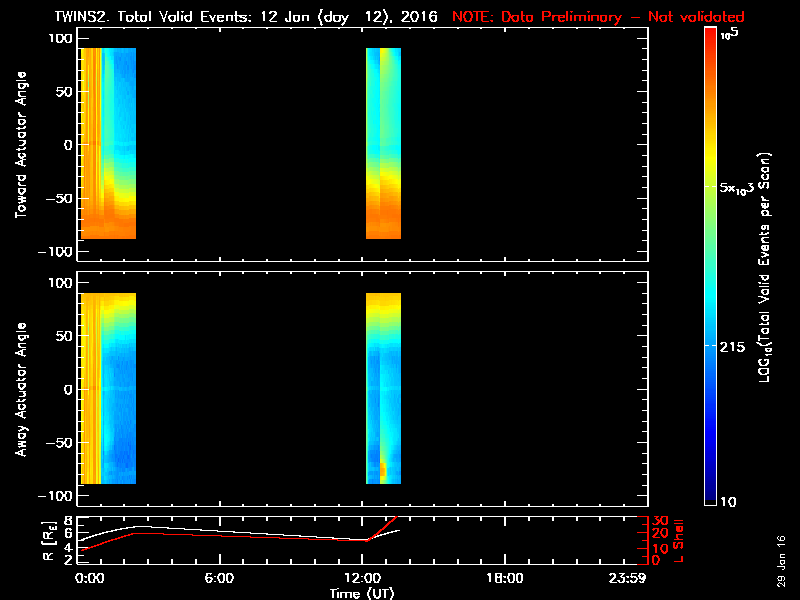The width and height of the screenshot is (800, 600).
Task: Click the early-morning data block in the Away panel
Action: pyautogui.click(x=108, y=388)
